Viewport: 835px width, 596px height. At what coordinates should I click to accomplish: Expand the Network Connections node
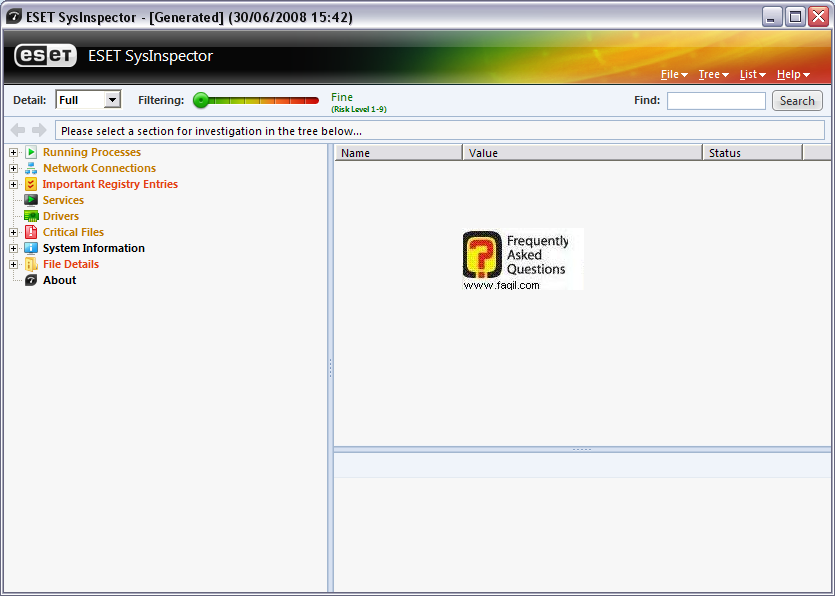(x=13, y=168)
